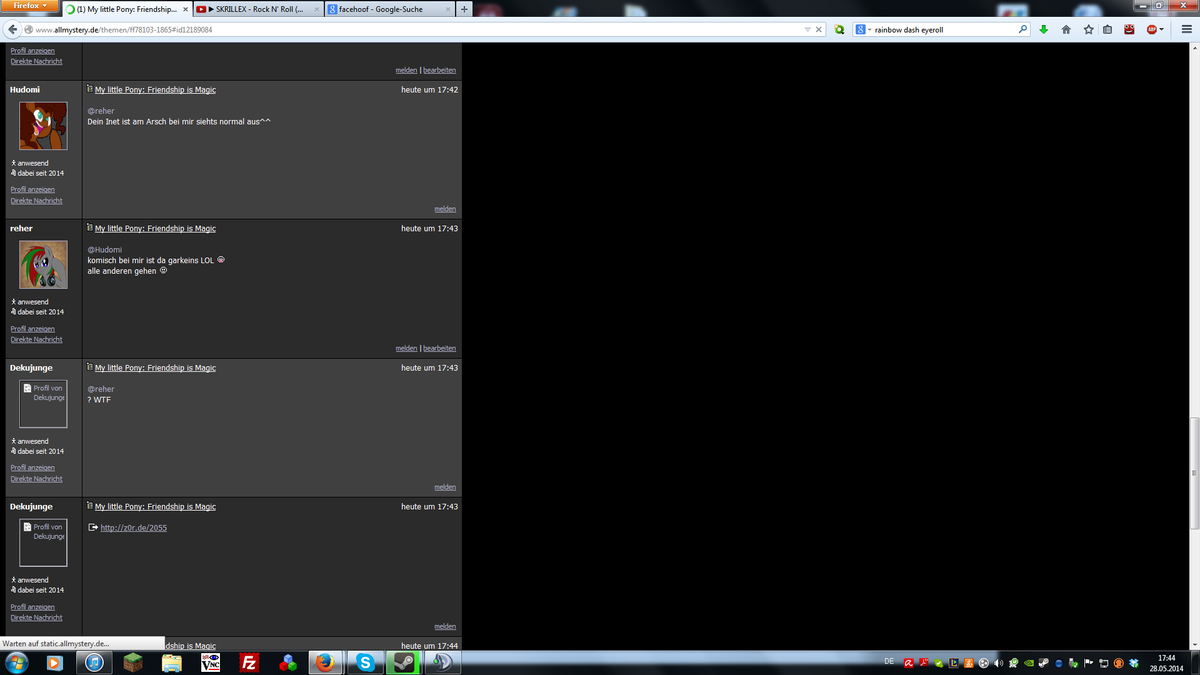Screen dimensions: 1200x675
Task: Open reher's pony avatar image
Action: (x=43, y=265)
